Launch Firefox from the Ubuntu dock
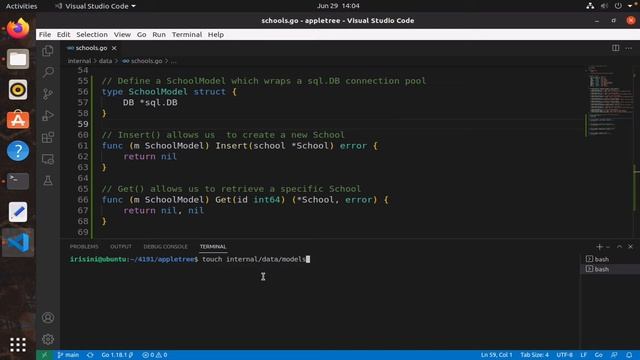Viewport: 640px width, 360px height. [x=18, y=29]
